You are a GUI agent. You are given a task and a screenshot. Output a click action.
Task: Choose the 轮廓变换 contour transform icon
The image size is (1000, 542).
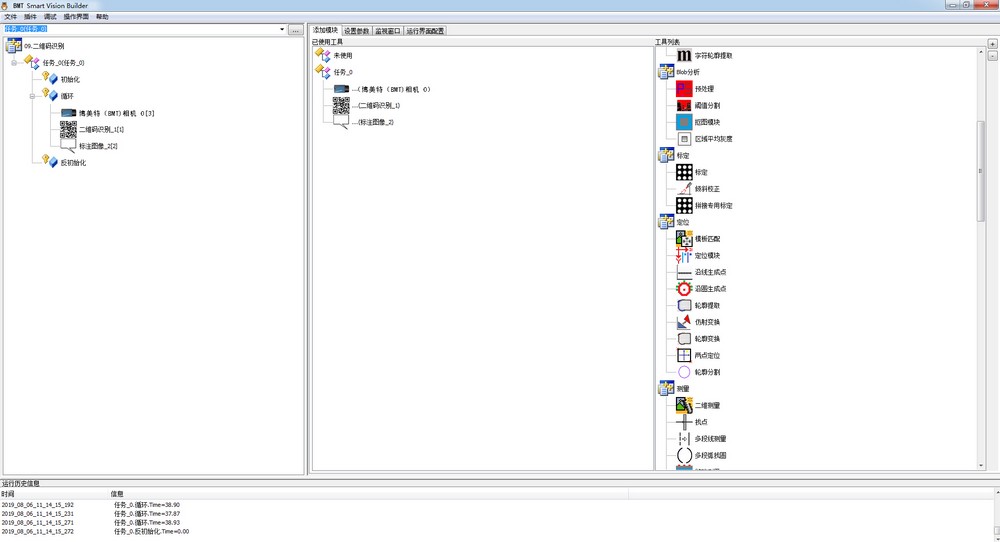(x=684, y=339)
